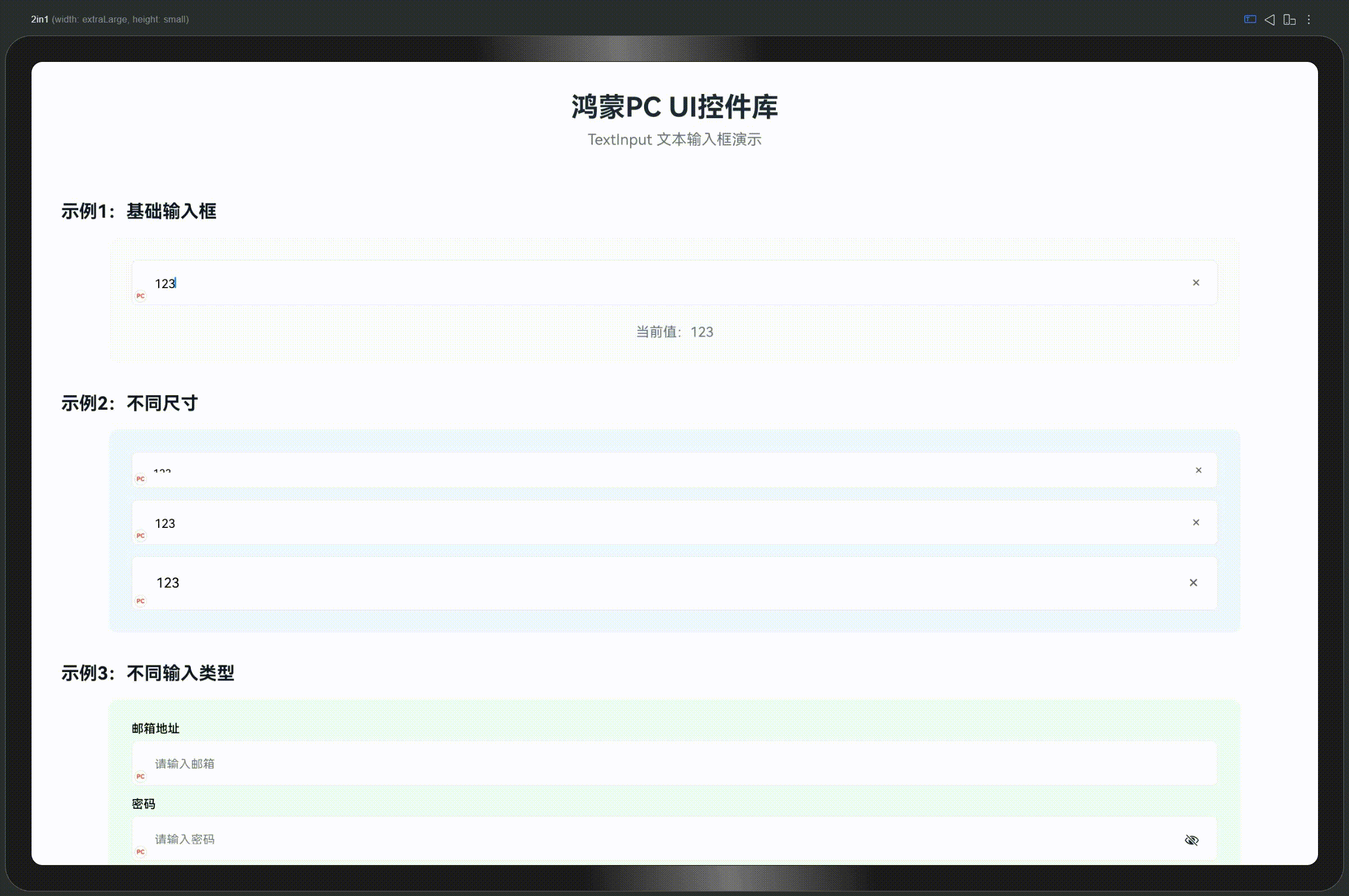
Task: Clear the basic input using its × button
Action: click(1196, 283)
